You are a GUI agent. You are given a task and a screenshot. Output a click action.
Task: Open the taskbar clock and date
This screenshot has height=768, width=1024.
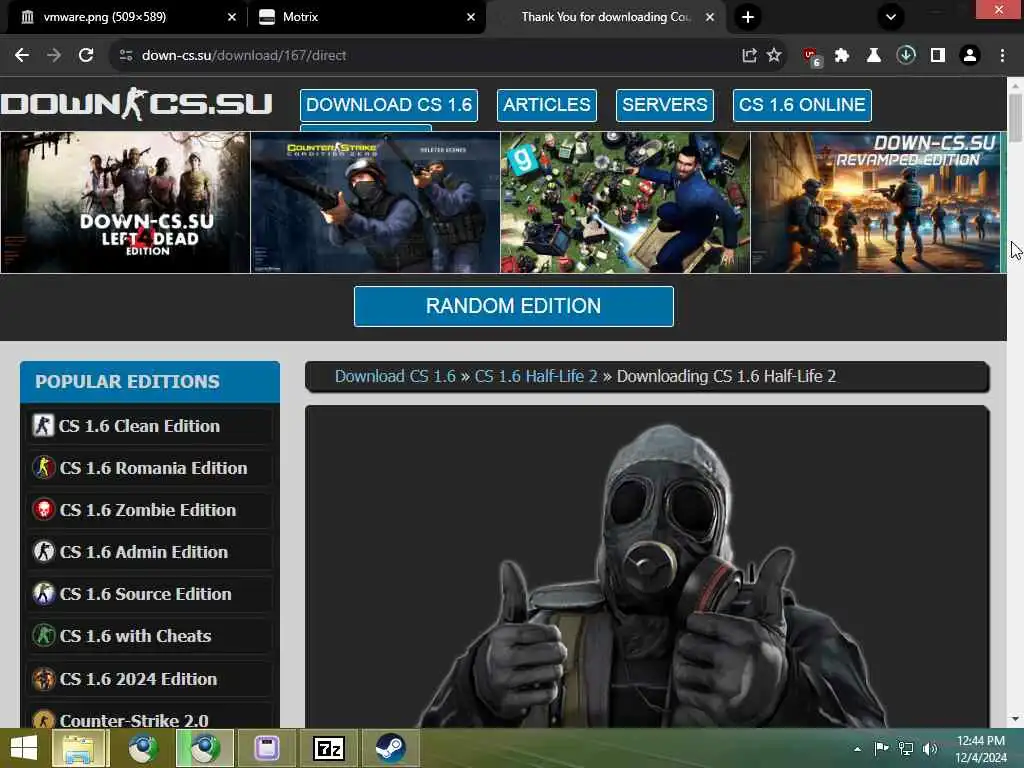coord(981,749)
